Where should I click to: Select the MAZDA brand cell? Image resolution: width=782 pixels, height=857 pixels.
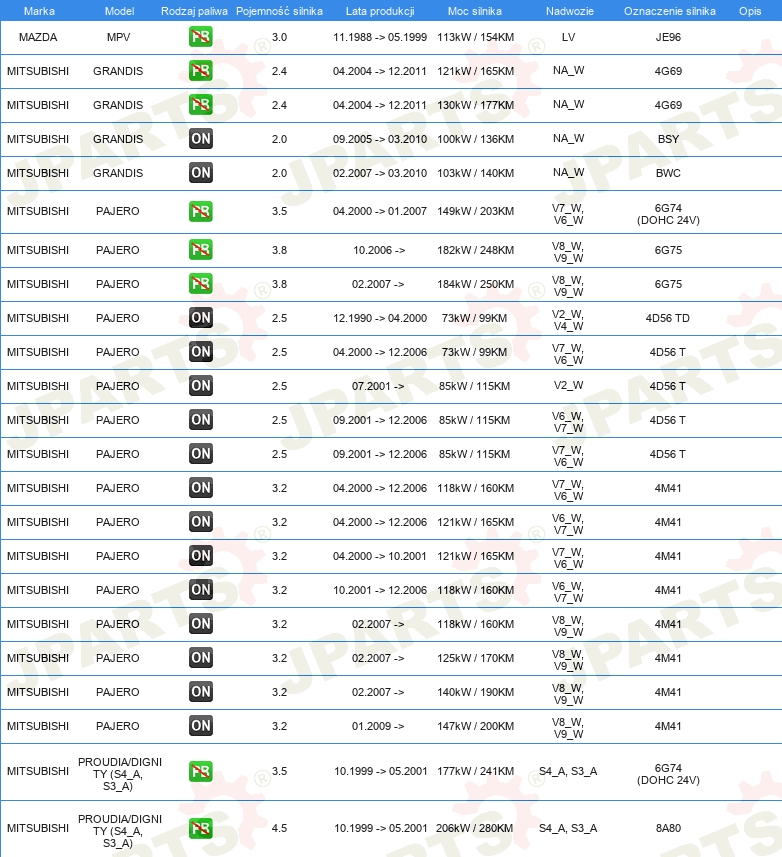[x=38, y=37]
